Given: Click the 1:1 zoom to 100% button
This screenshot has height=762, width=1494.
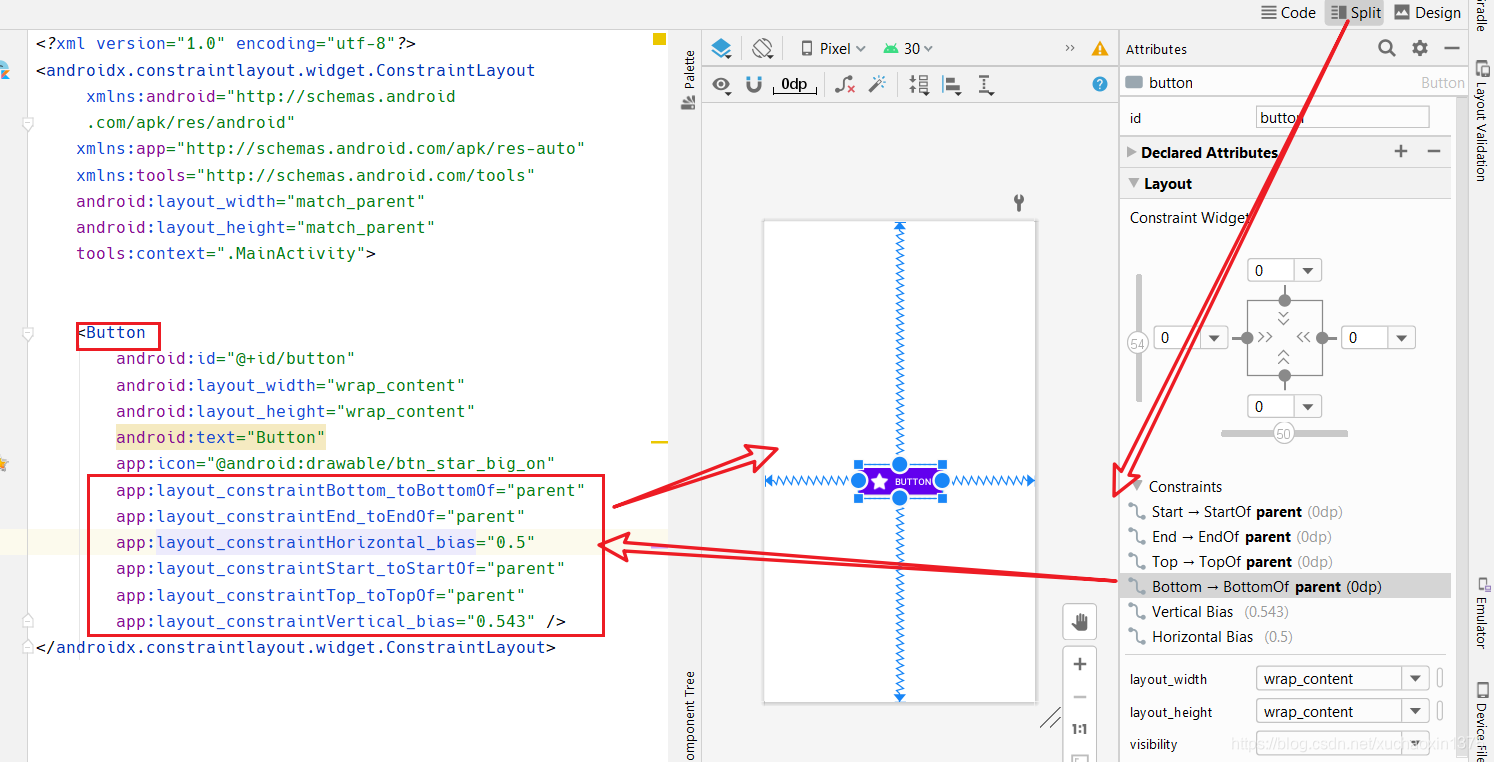Looking at the screenshot, I should pos(1079,729).
